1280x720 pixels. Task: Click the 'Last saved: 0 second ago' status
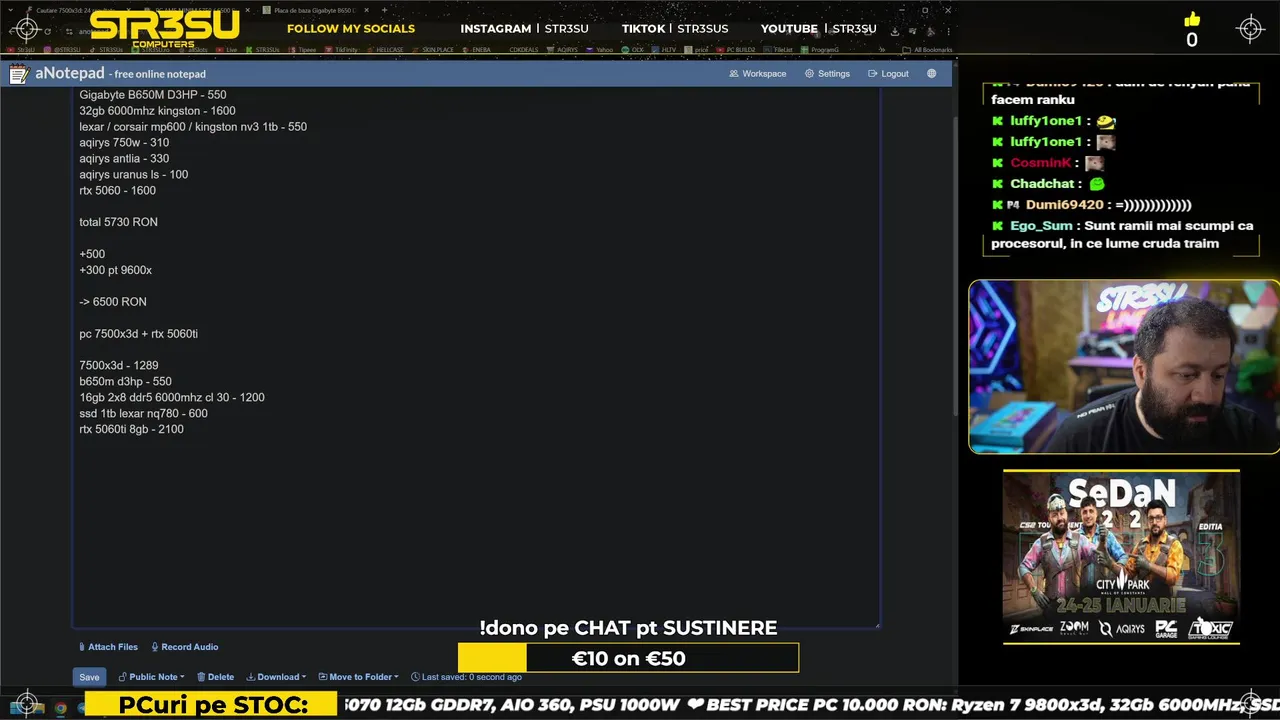point(466,677)
